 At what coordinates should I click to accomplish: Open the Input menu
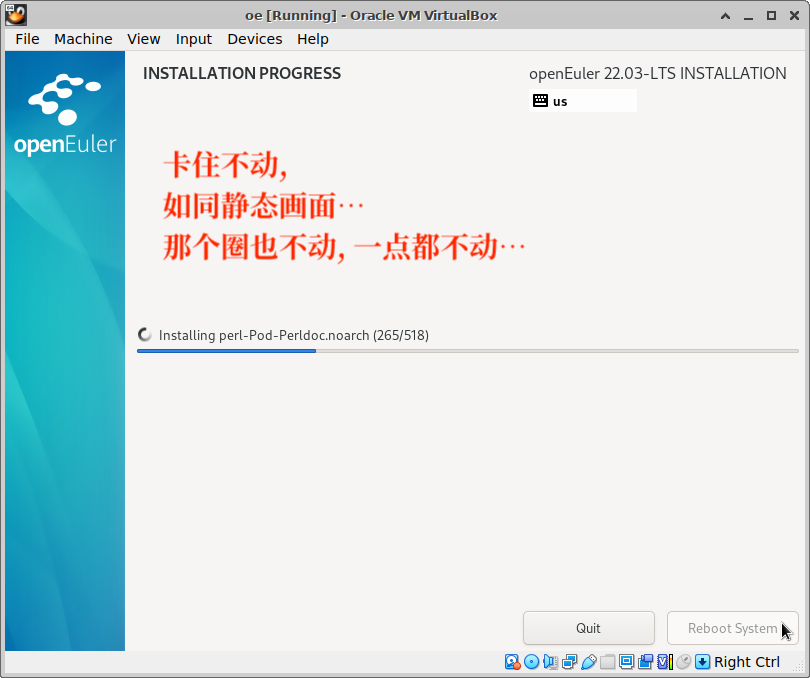194,39
